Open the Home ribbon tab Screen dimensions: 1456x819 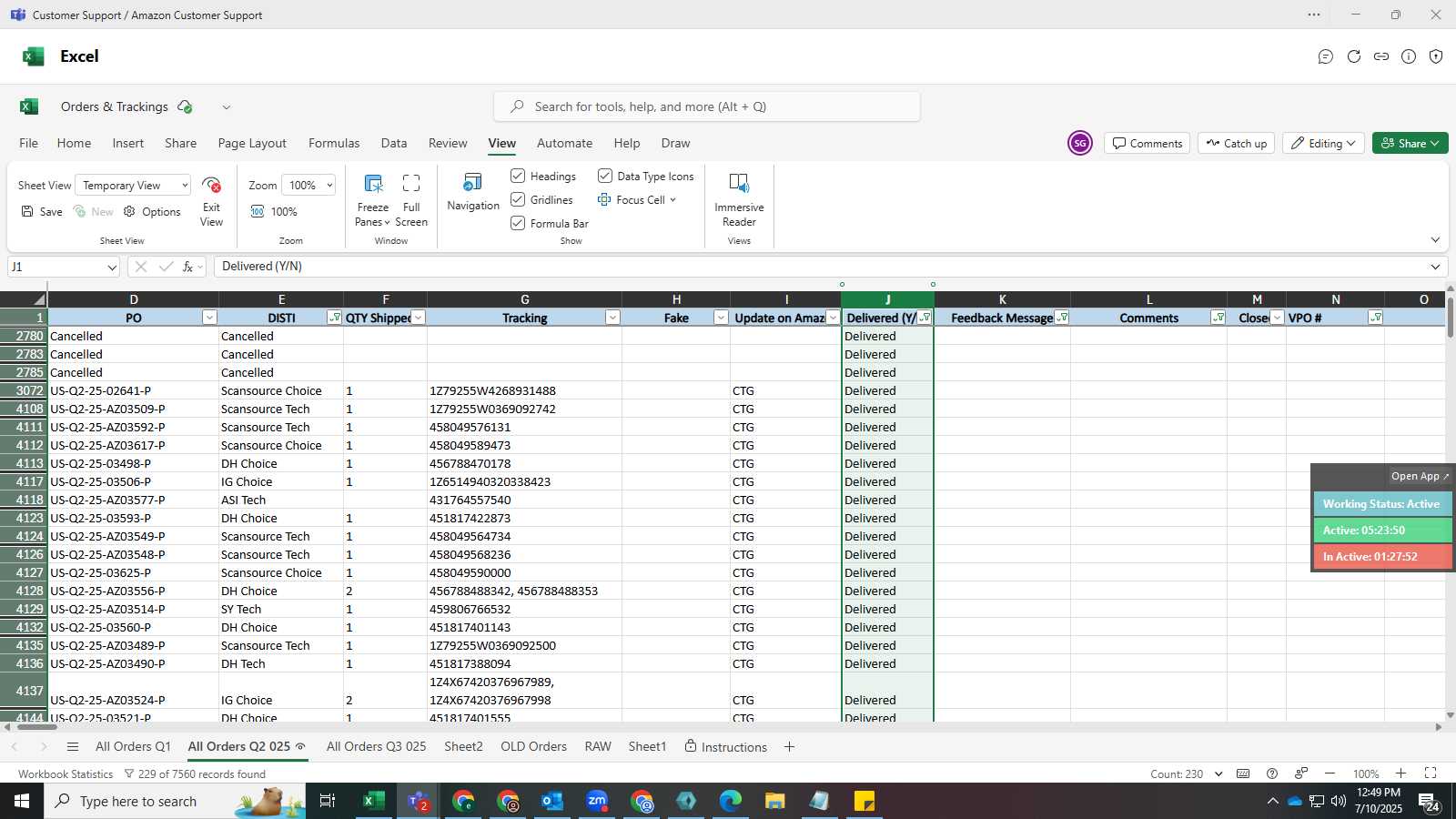click(x=74, y=143)
